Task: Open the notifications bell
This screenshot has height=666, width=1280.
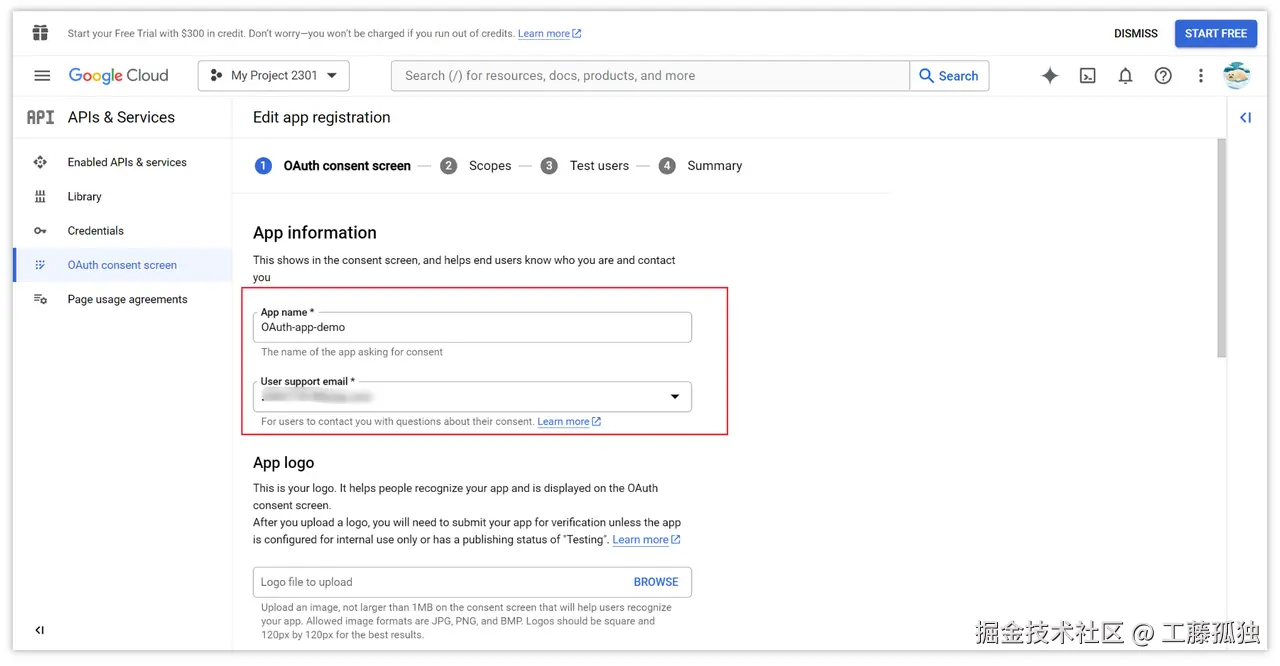Action: click(x=1125, y=75)
